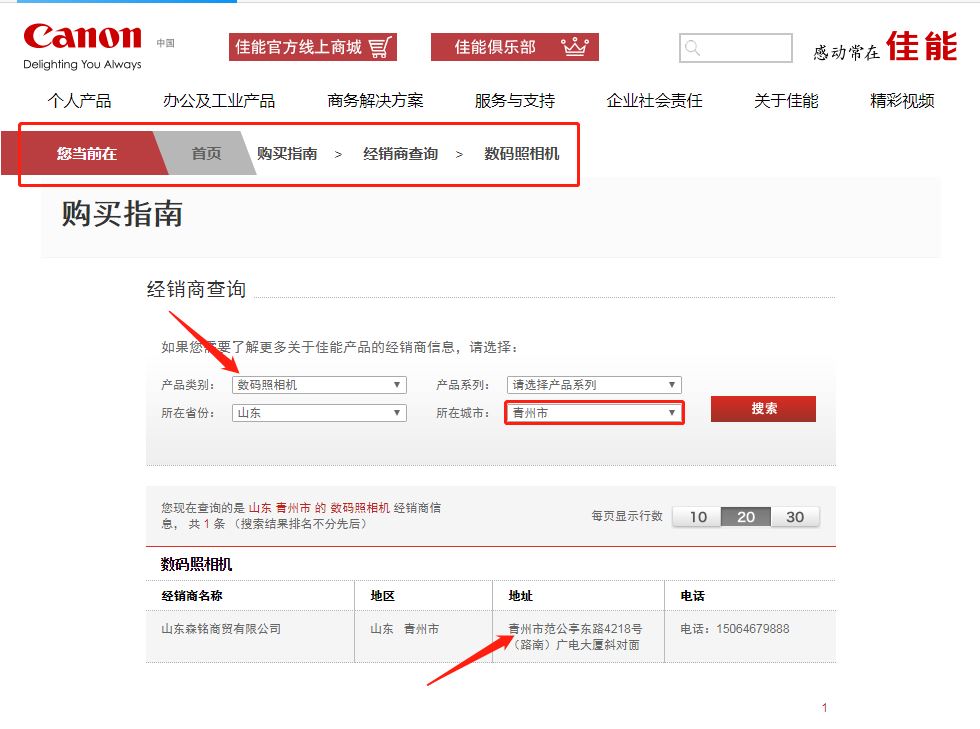The image size is (980, 729).
Task: Open the 所在城市 dropdown showing 青州市
Action: tap(594, 413)
